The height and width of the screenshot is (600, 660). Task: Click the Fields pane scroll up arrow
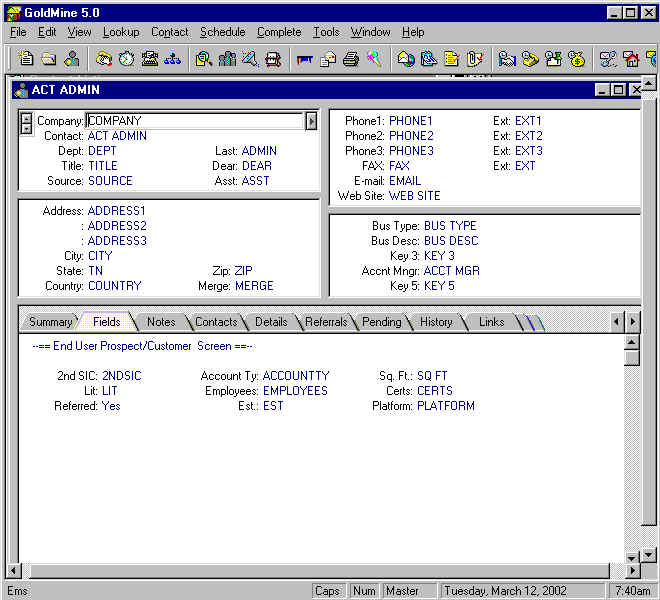coord(631,342)
